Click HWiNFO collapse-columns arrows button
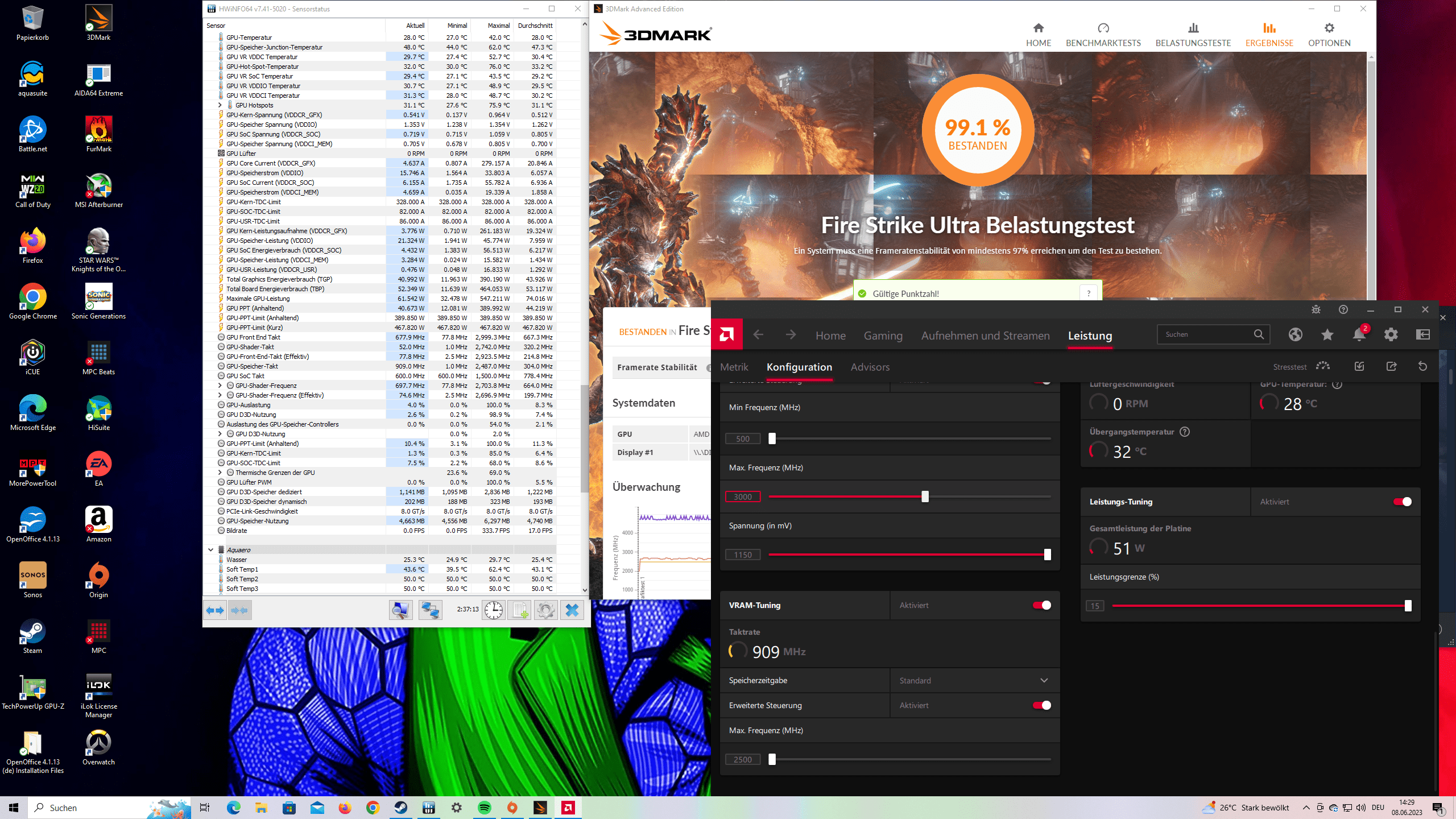Image resolution: width=1456 pixels, height=819 pixels. click(240, 610)
